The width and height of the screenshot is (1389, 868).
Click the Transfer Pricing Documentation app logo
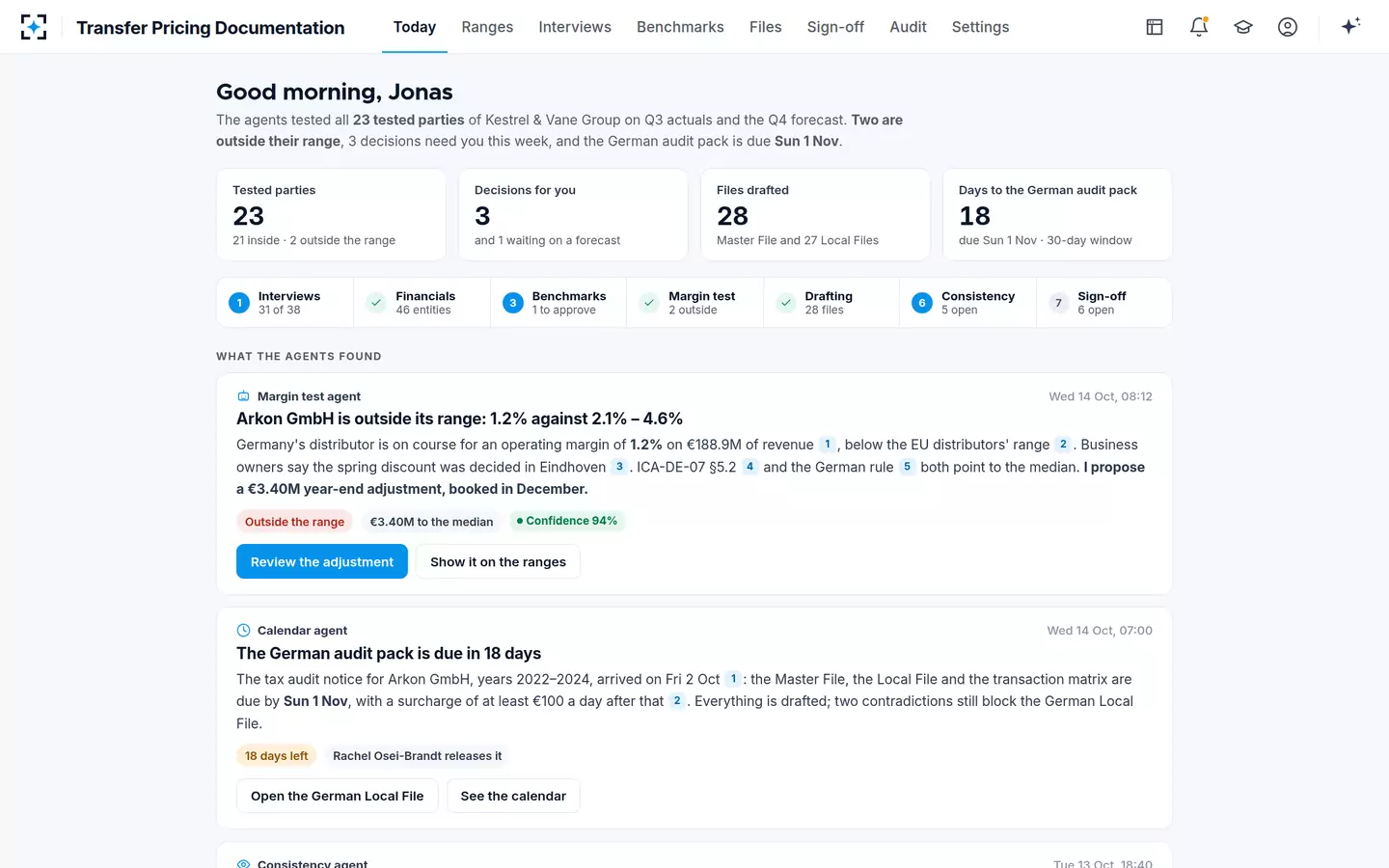coord(34,27)
